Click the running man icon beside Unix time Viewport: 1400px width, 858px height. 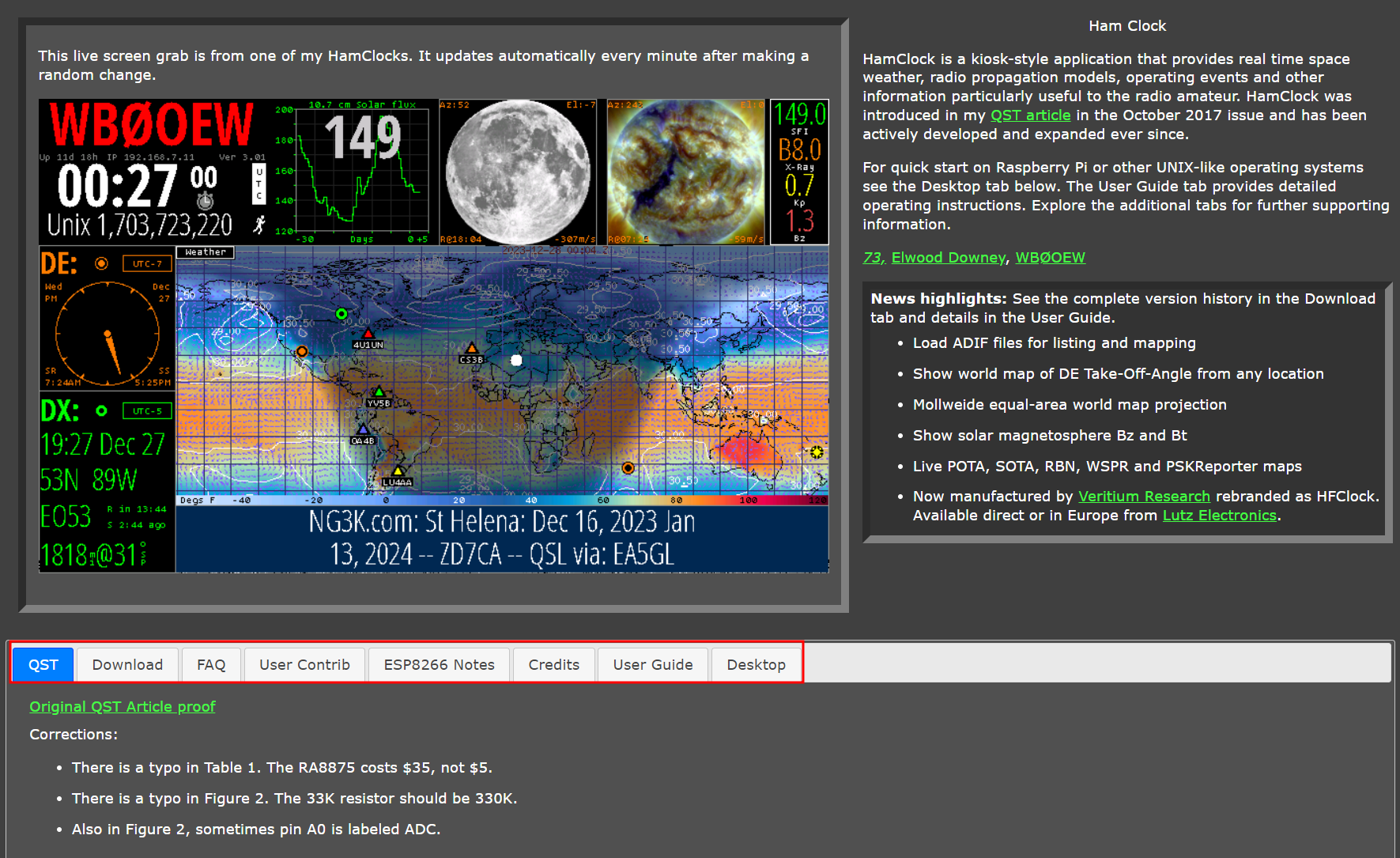click(258, 224)
